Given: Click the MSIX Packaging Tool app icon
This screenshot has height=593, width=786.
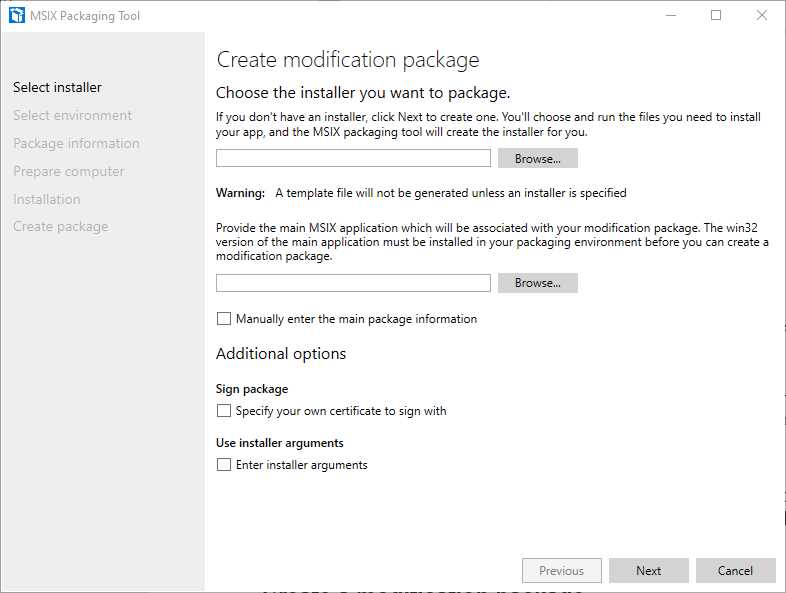Looking at the screenshot, I should [x=17, y=15].
